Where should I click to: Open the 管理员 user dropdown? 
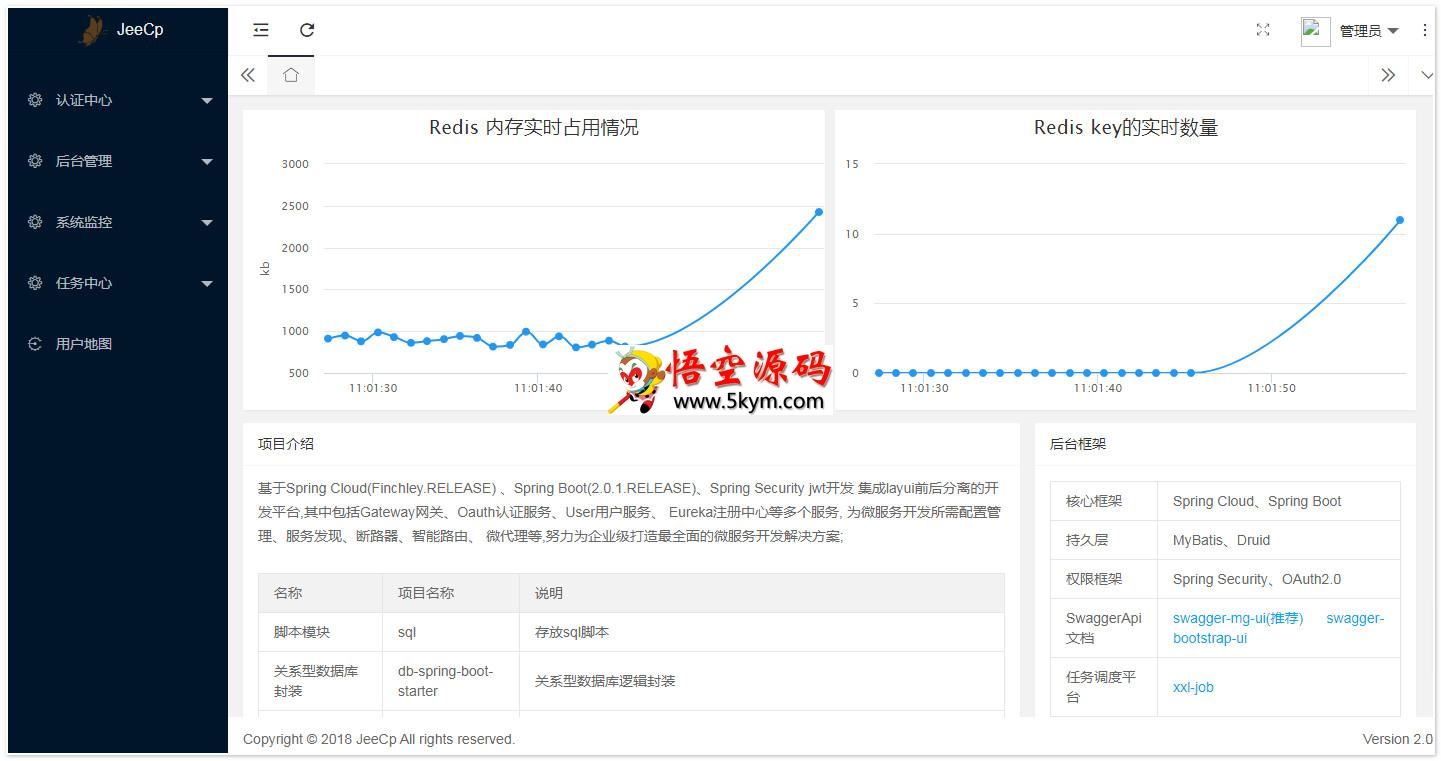pyautogui.click(x=1368, y=31)
